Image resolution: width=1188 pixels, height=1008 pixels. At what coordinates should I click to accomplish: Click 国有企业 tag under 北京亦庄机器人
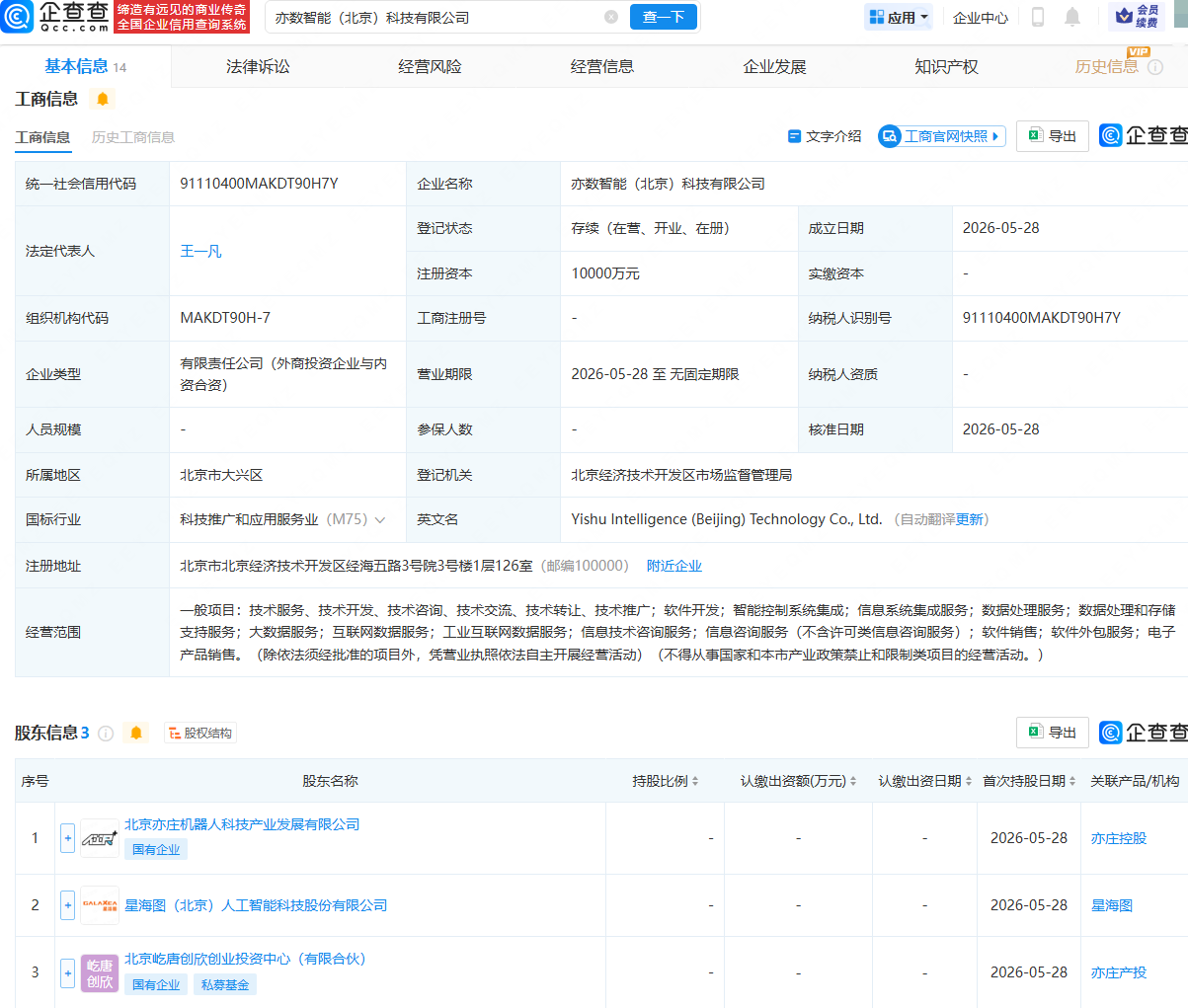[x=156, y=849]
